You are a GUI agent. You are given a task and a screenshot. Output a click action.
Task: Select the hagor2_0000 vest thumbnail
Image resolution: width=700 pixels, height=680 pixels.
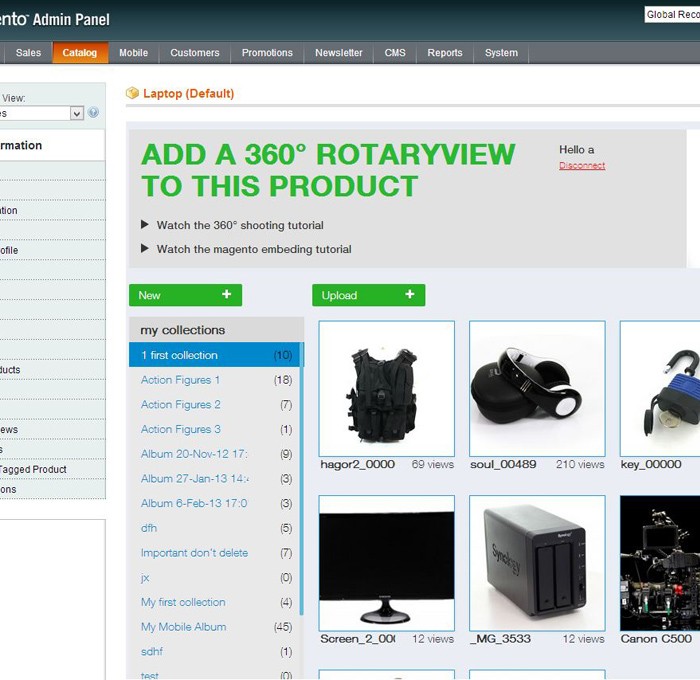[387, 388]
